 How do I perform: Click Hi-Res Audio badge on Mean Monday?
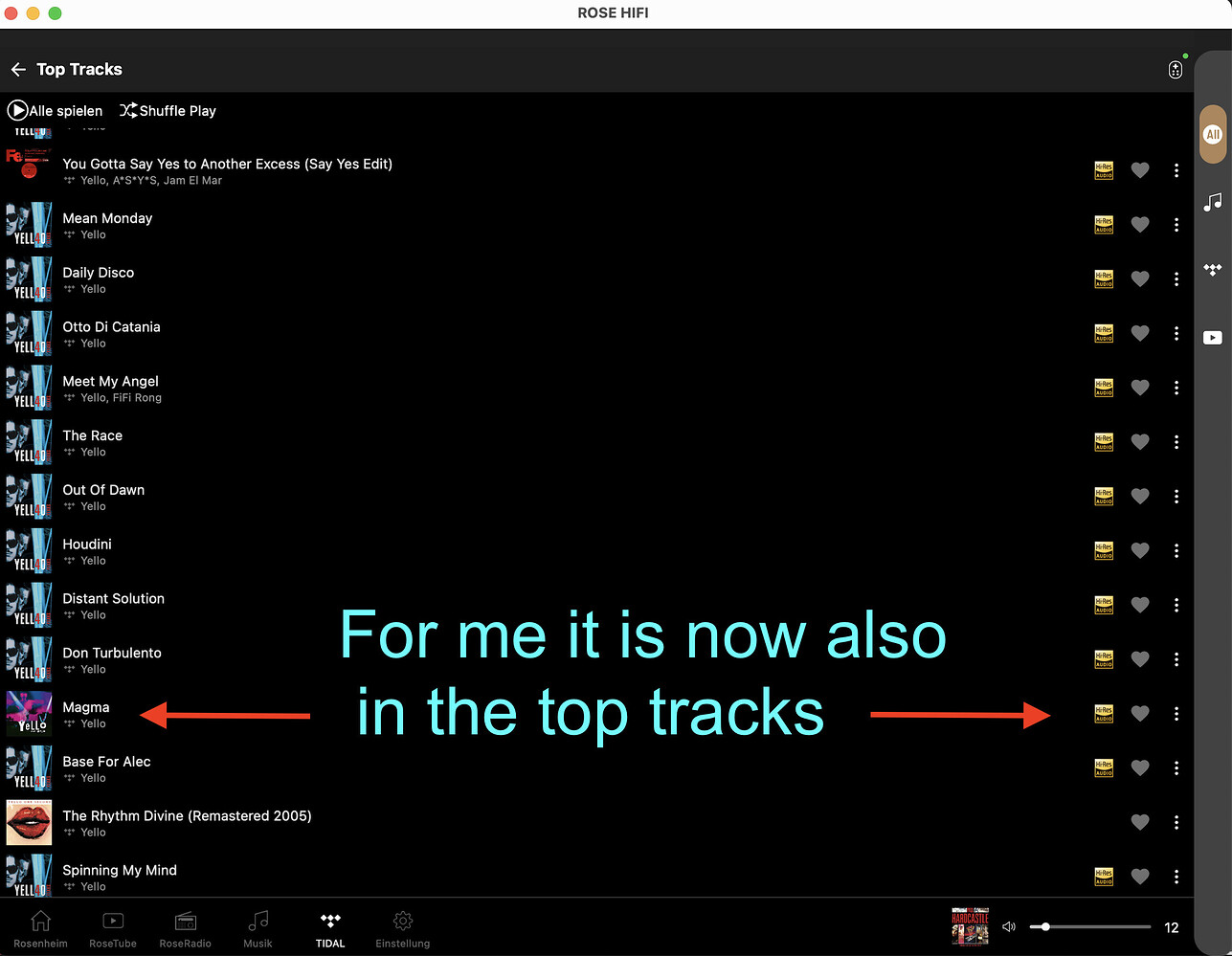pyautogui.click(x=1104, y=225)
